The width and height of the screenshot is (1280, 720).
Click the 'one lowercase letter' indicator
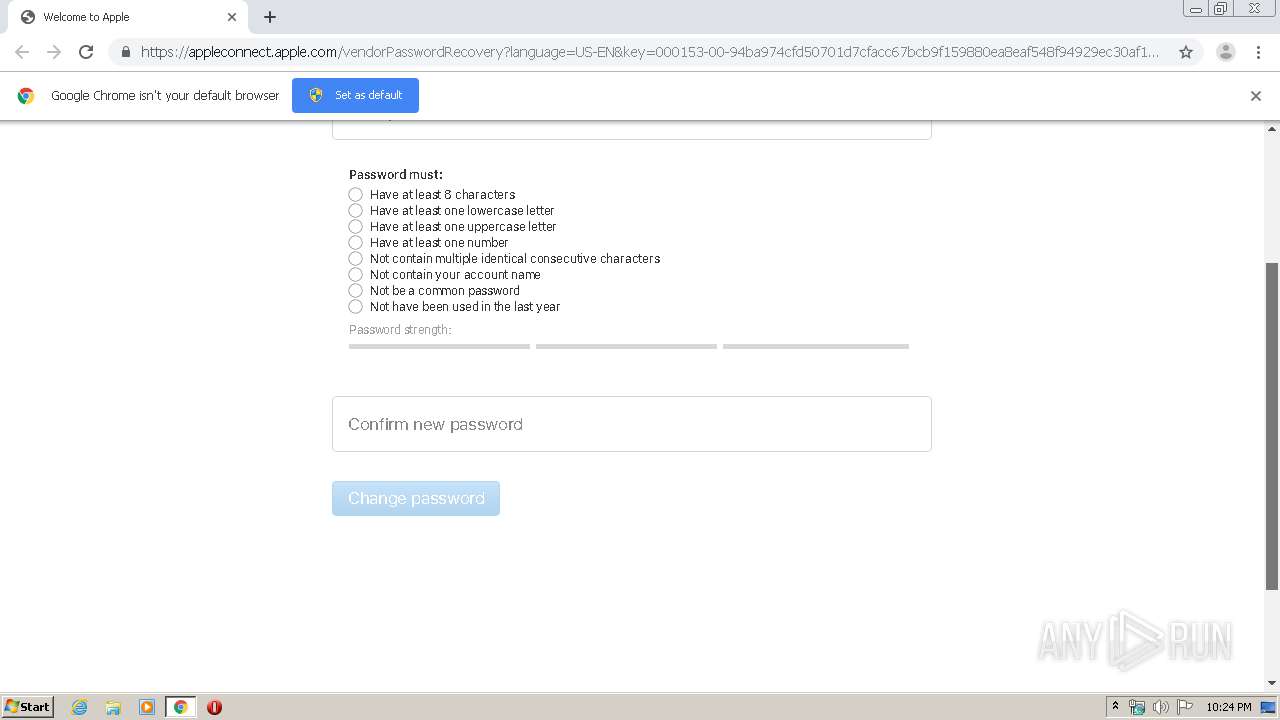(355, 210)
